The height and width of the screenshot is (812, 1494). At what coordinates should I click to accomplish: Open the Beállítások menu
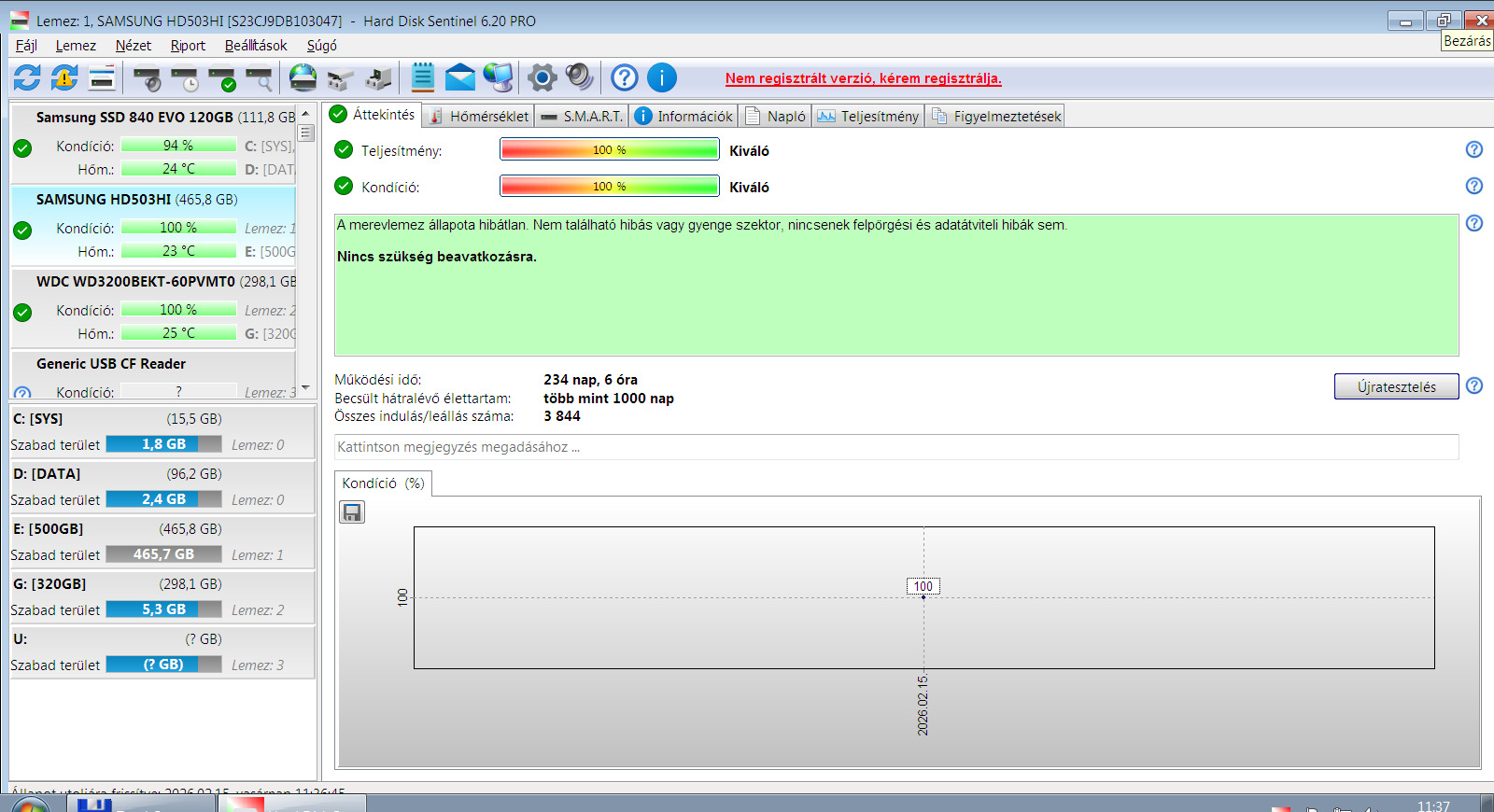256,45
